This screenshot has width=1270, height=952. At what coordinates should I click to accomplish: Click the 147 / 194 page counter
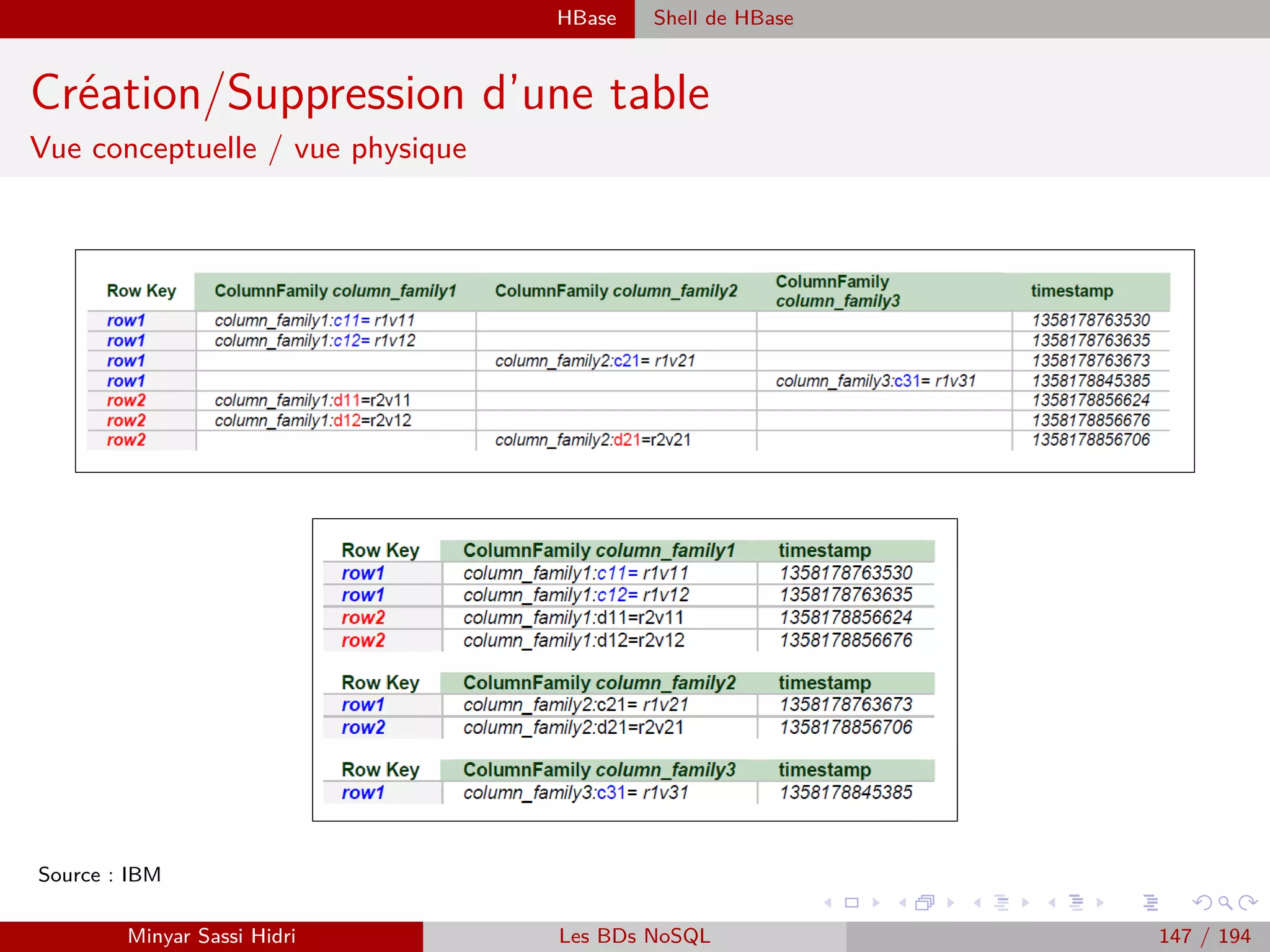coord(1205,936)
